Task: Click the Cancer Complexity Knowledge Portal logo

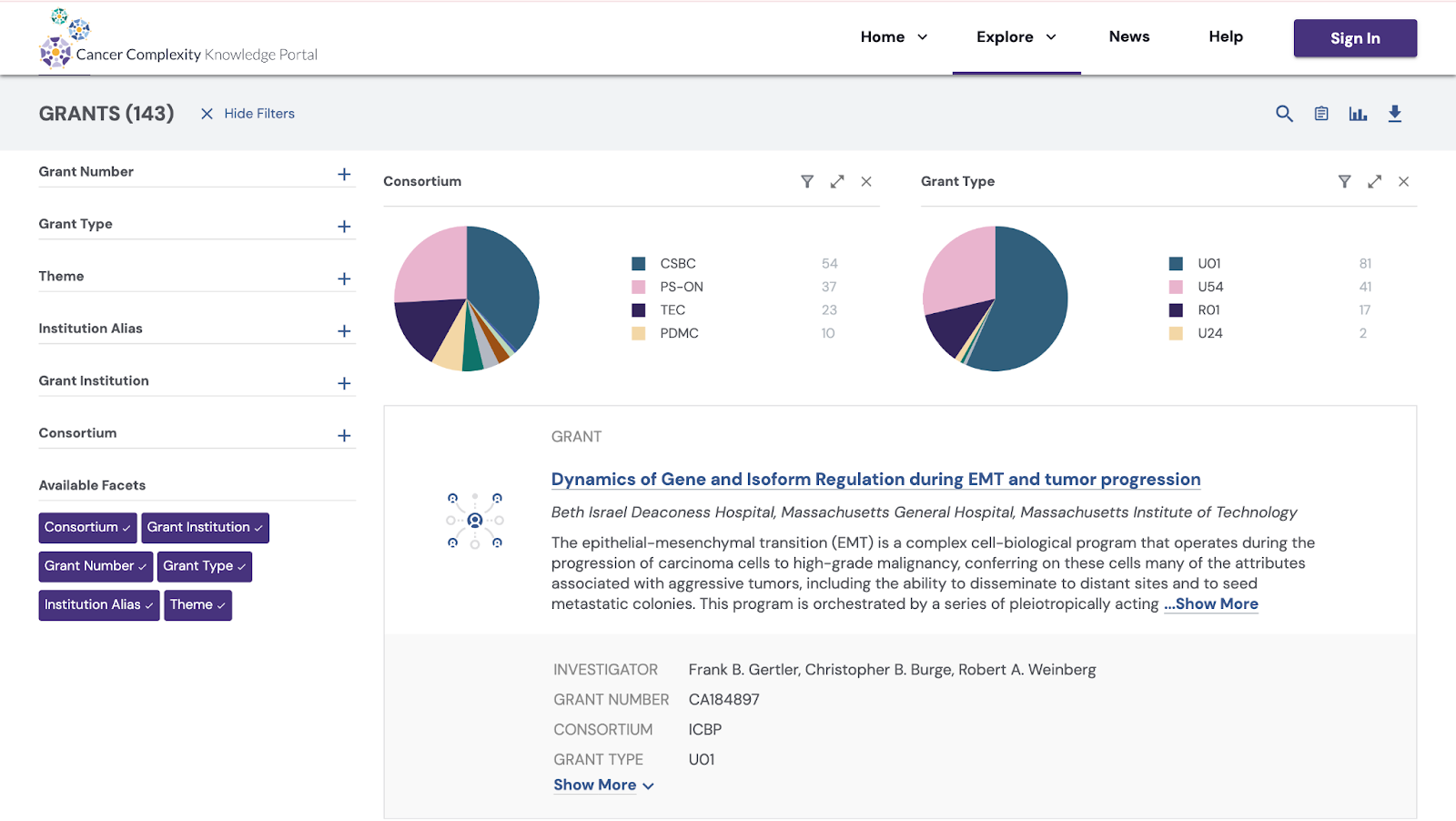Action: click(178, 38)
